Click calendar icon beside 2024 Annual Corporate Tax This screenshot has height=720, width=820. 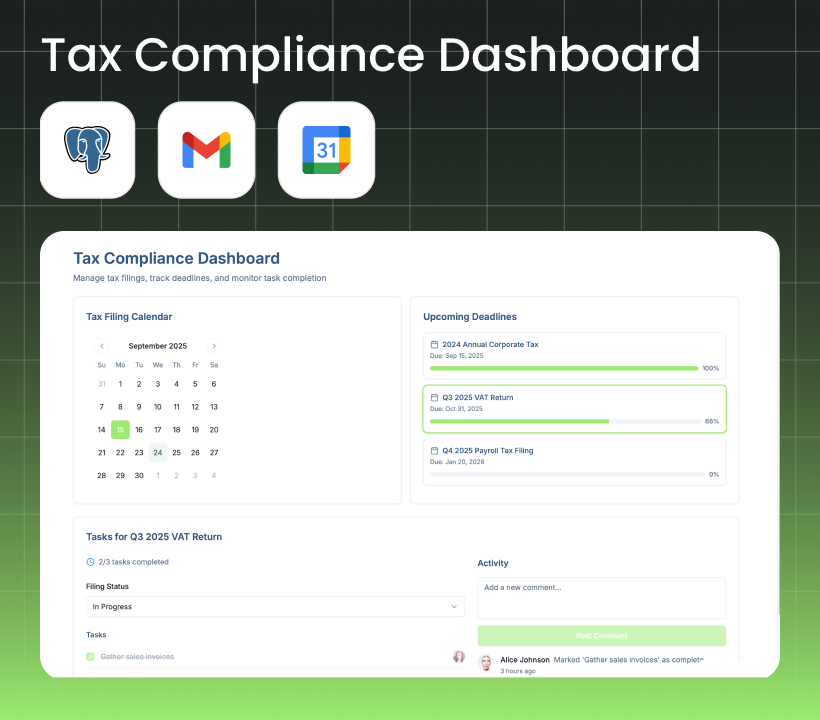coord(434,344)
